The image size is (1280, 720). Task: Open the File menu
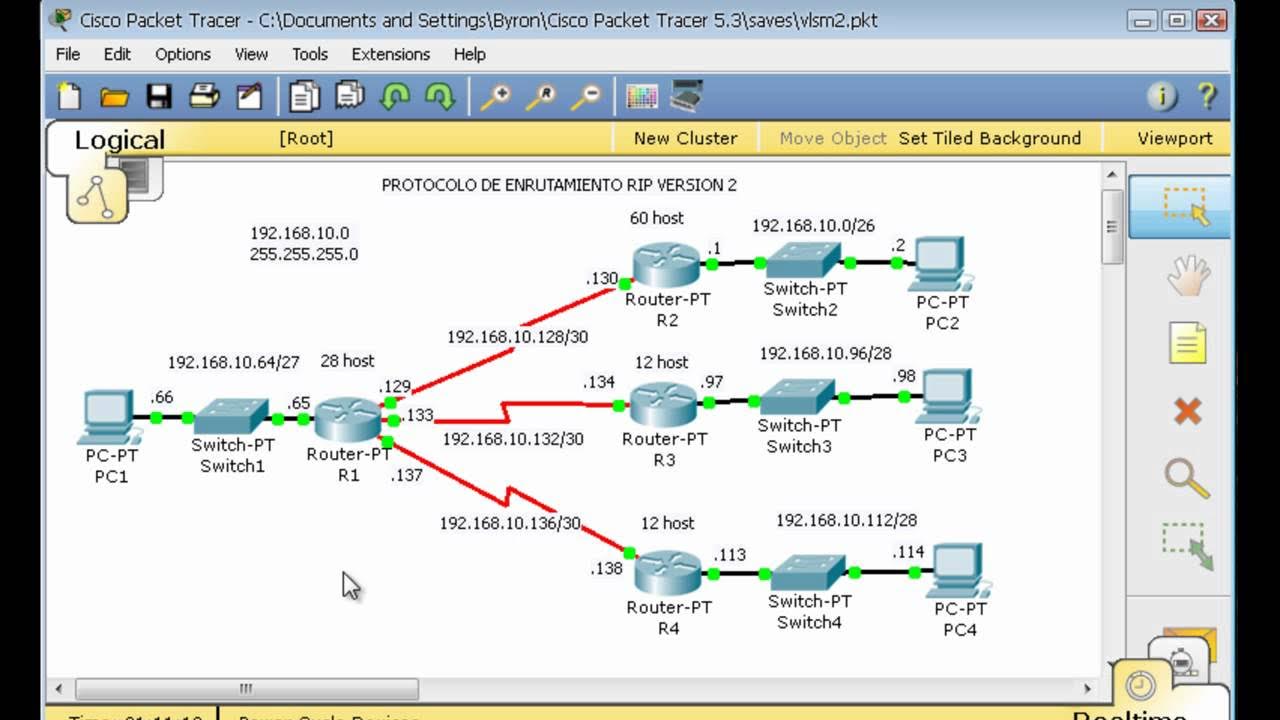tap(68, 54)
